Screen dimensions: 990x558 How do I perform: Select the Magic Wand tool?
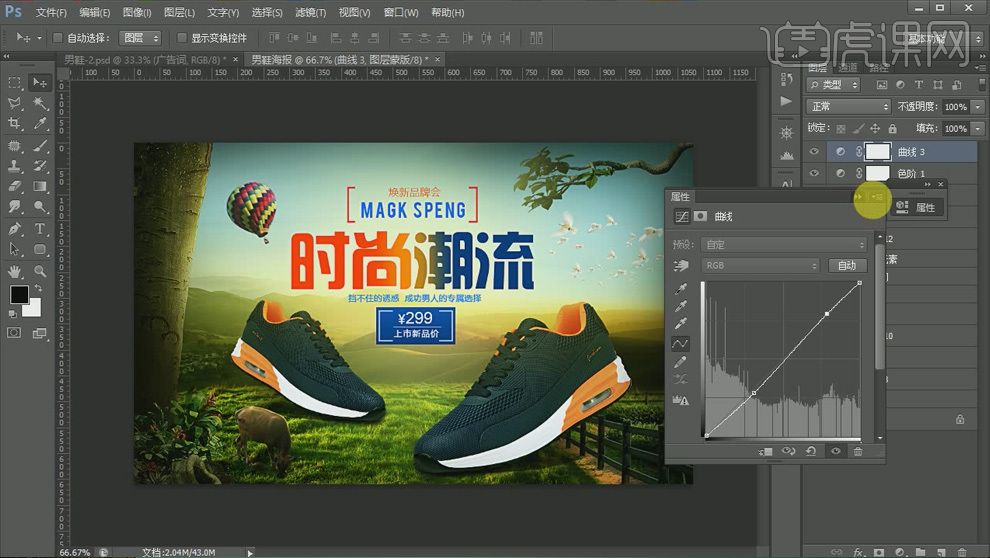tap(41, 103)
